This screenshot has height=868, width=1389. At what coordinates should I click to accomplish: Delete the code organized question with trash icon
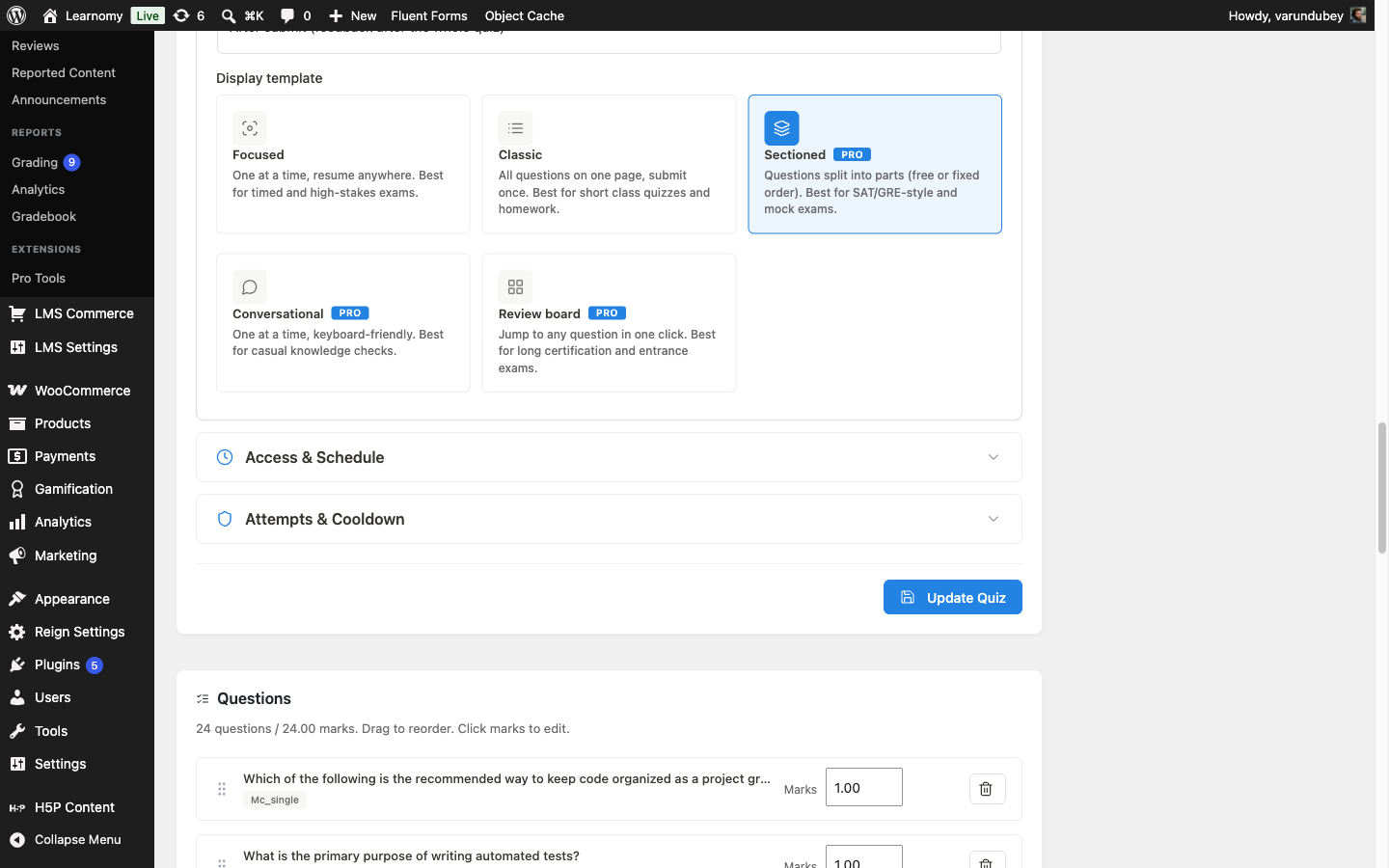tap(987, 789)
